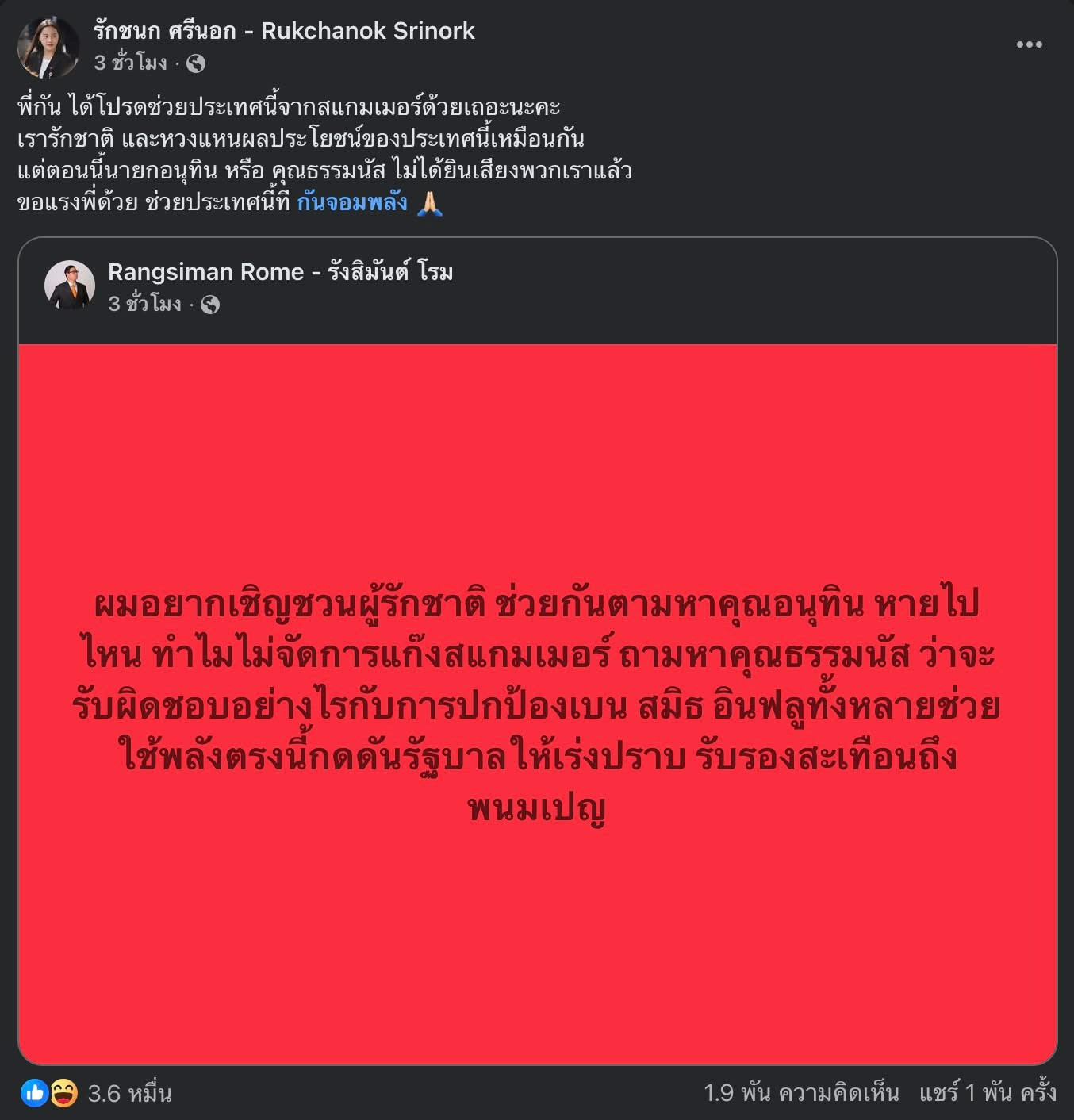The image size is (1074, 1120).
Task: Click the timestamp under Rangsiman Rome's name
Action: pyautogui.click(x=145, y=304)
